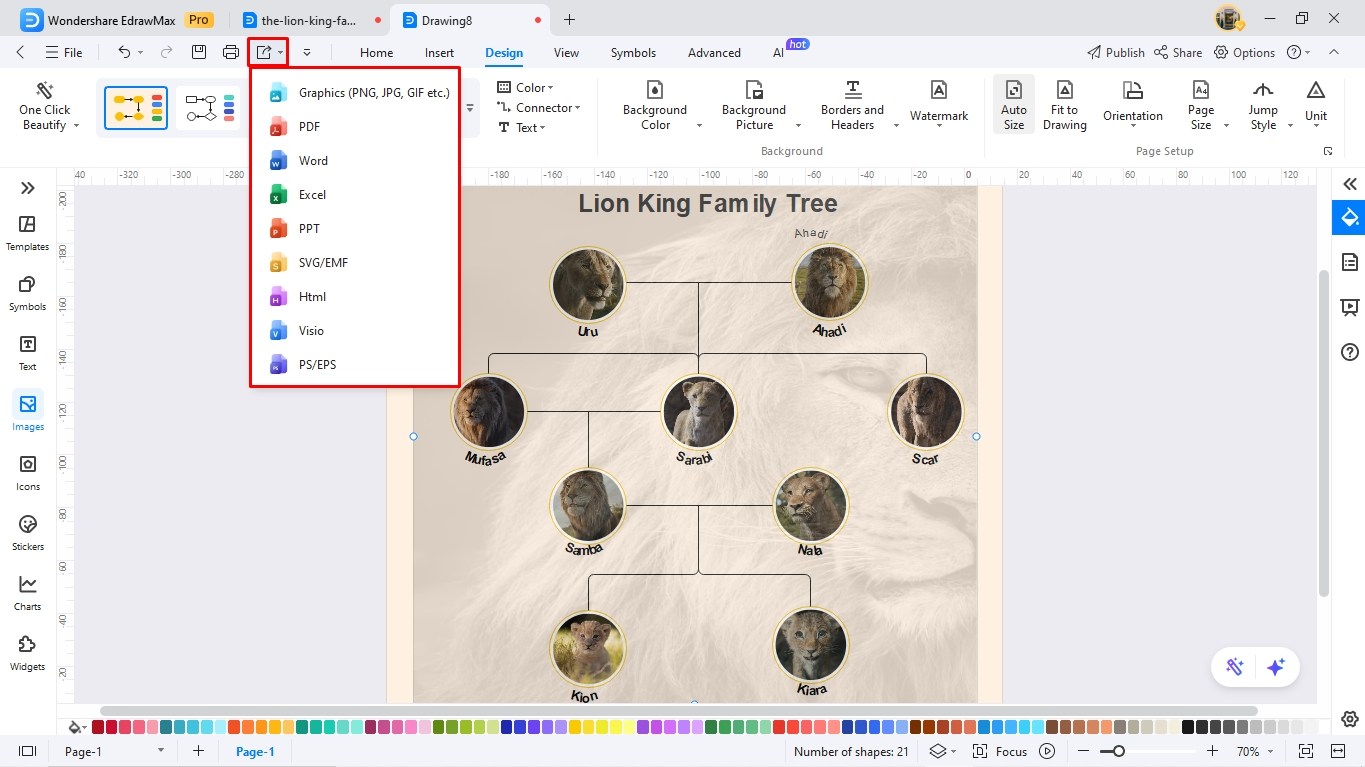Screen dimensions: 1365x767
Task: Open the File menu button
Action: [x=64, y=52]
